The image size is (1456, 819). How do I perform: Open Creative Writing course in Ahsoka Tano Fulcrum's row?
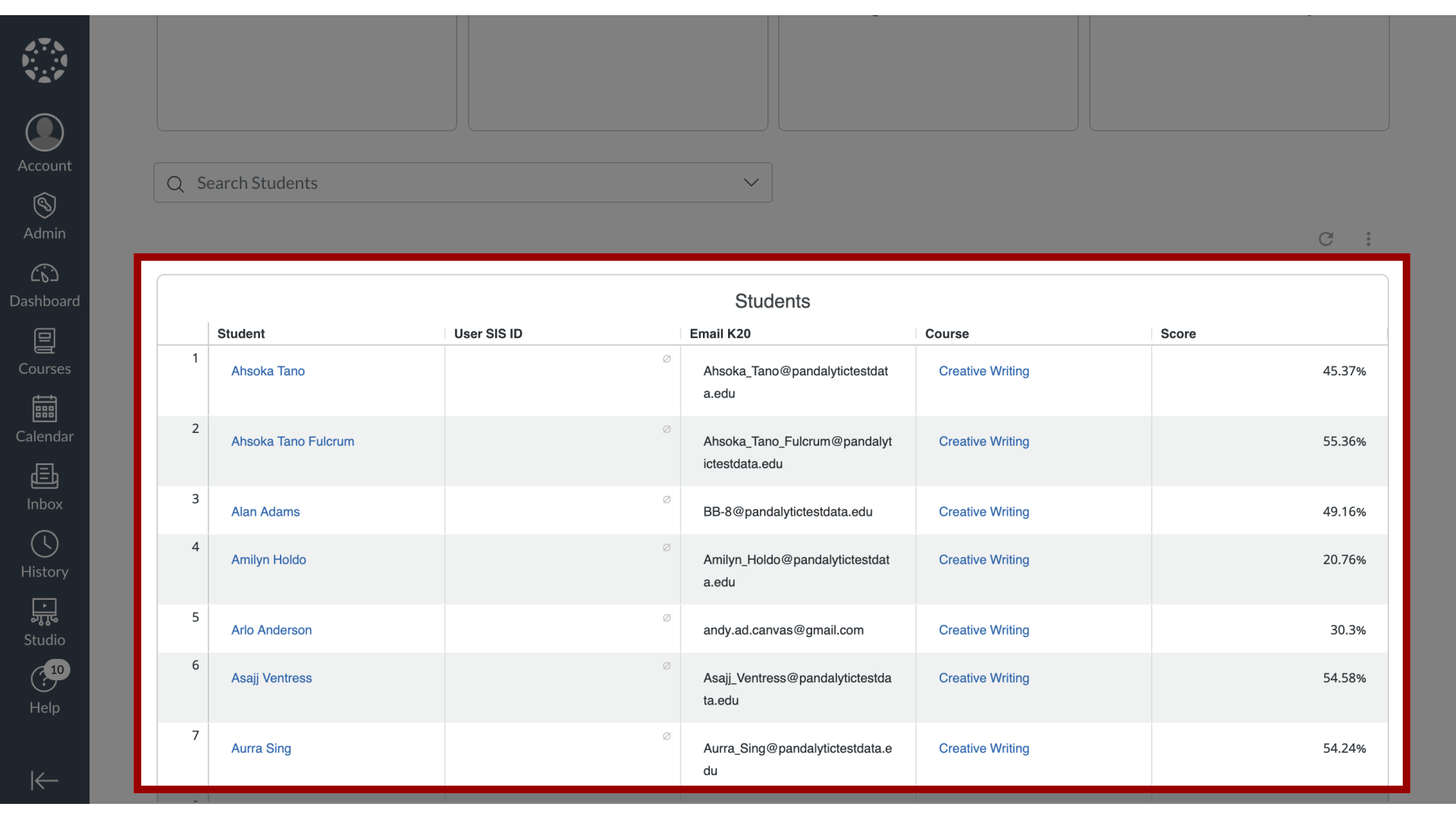click(984, 441)
